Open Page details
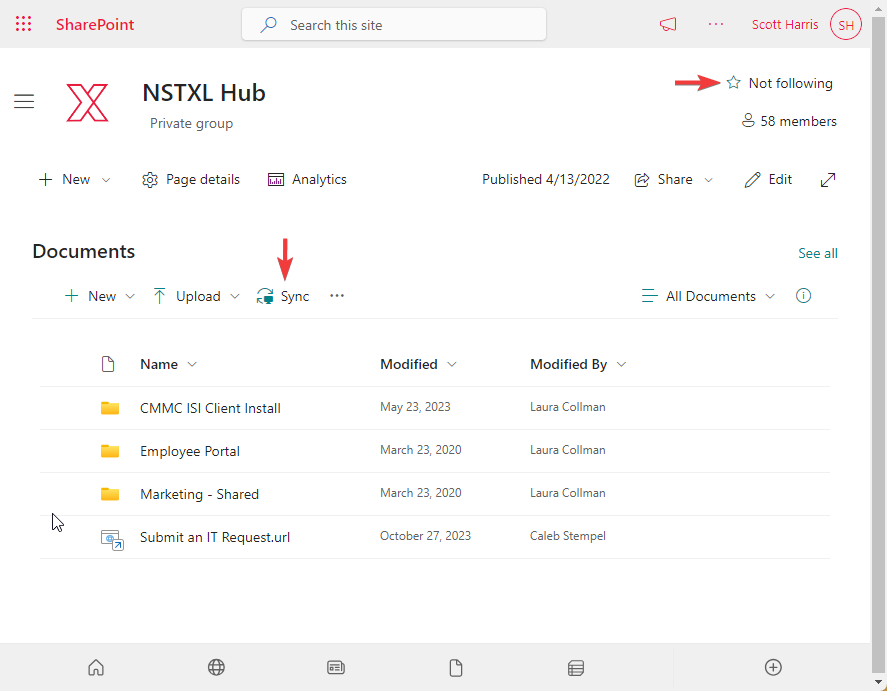The image size is (887, 691). tap(191, 179)
